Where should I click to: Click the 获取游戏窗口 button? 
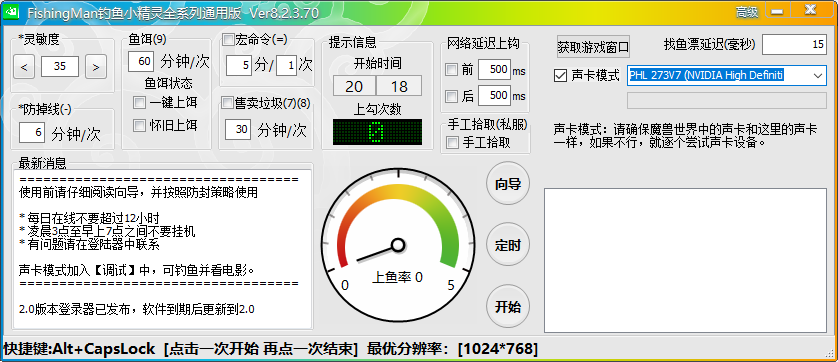[x=593, y=47]
